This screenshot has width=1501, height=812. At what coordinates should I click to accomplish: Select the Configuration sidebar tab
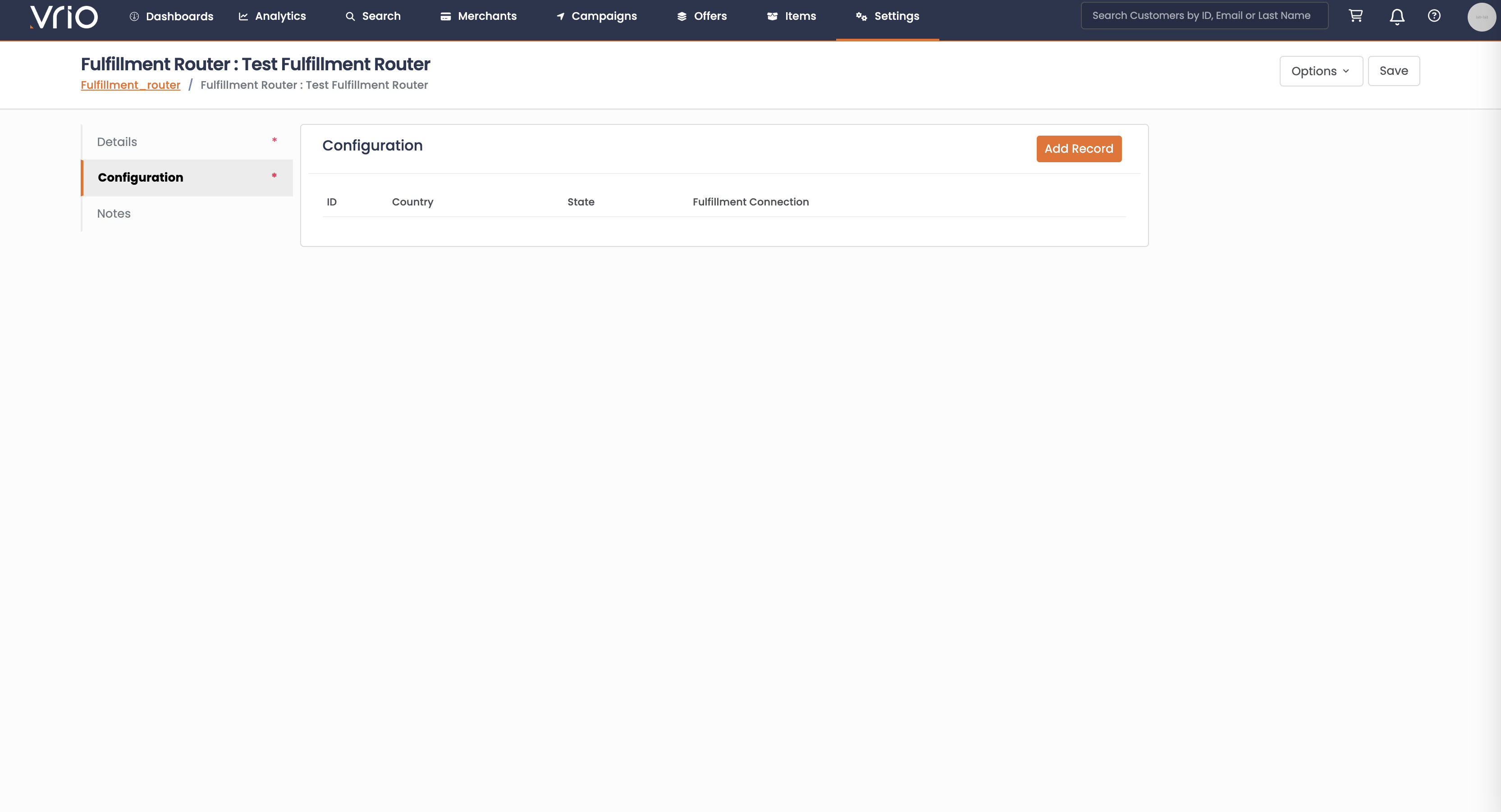point(141,177)
